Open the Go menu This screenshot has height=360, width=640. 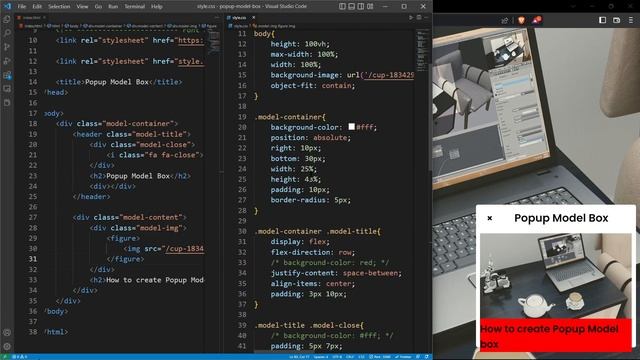[98, 7]
